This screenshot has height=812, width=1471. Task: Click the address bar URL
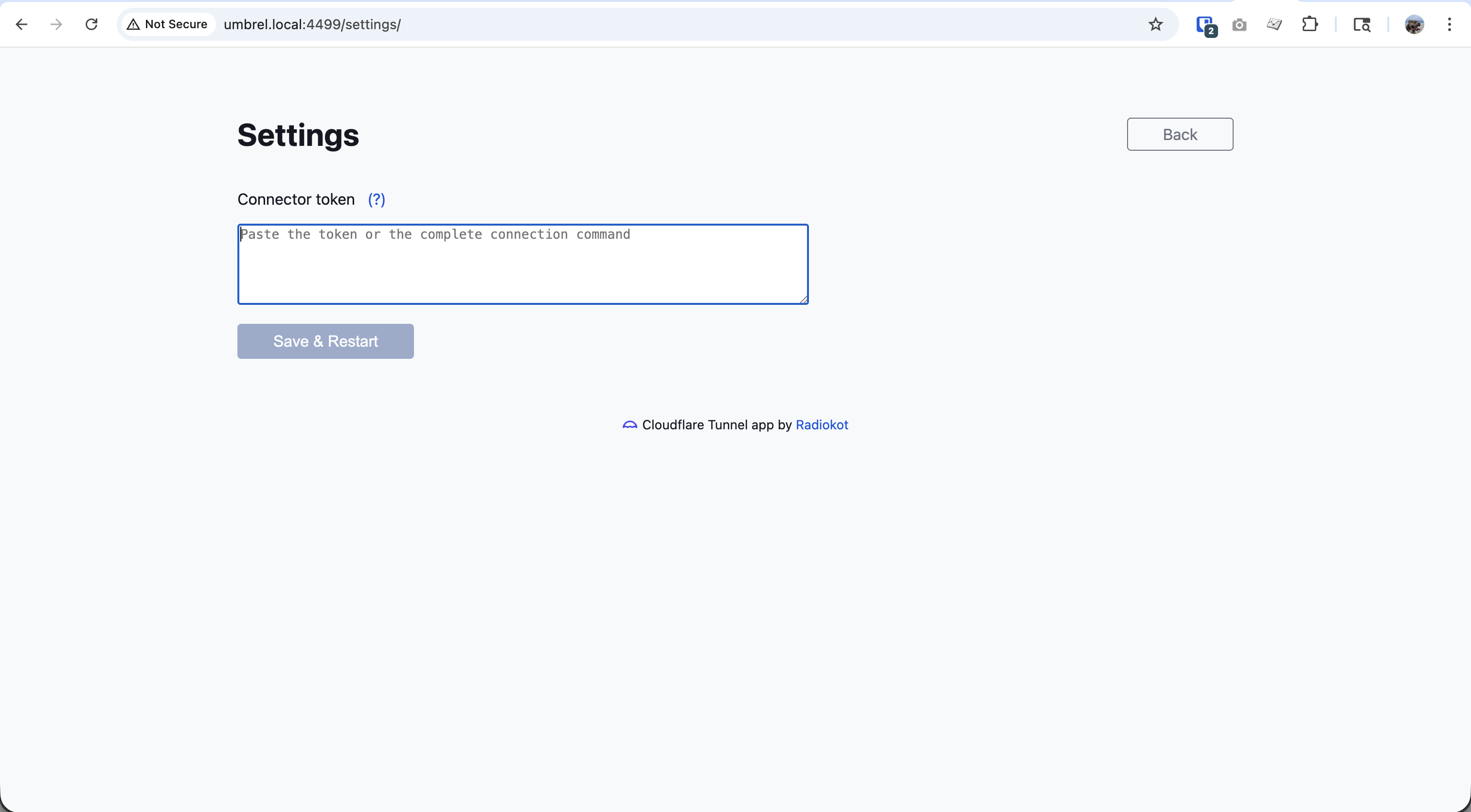[x=312, y=24]
